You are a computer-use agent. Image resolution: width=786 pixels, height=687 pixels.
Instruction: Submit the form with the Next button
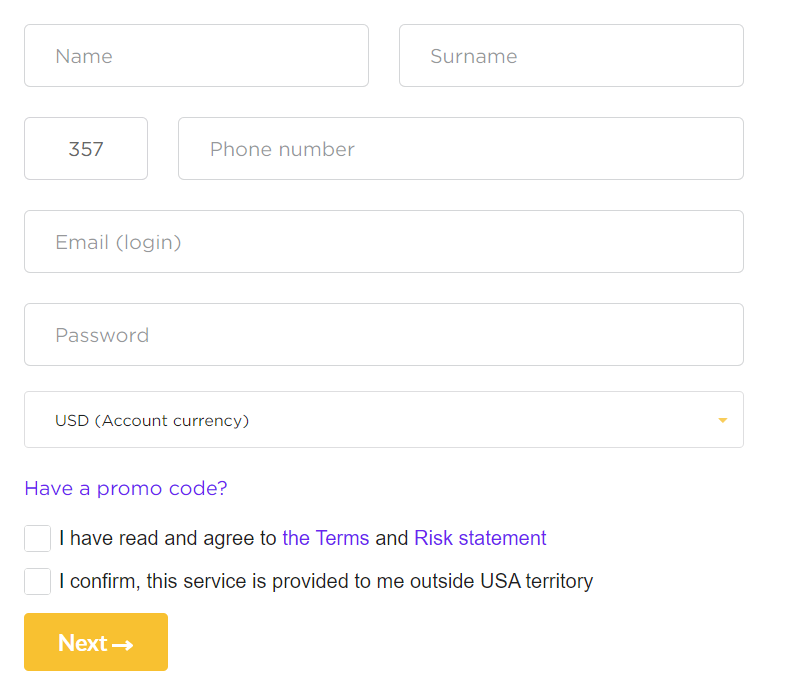(x=96, y=642)
